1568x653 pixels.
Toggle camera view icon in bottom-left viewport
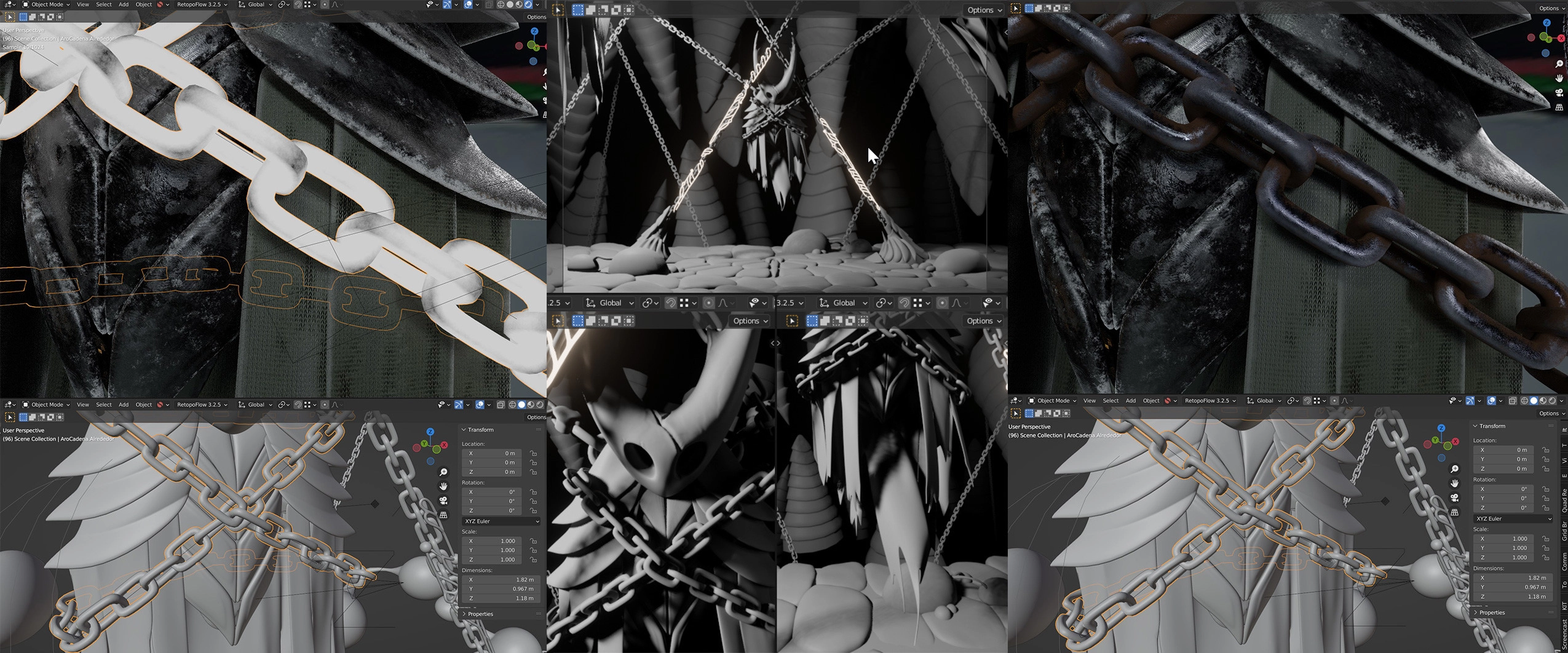[x=443, y=501]
